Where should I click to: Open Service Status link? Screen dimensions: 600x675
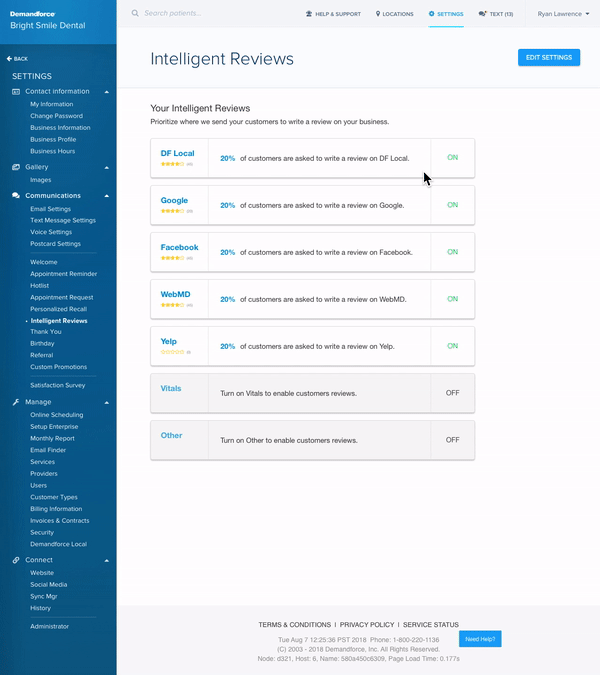tap(431, 625)
